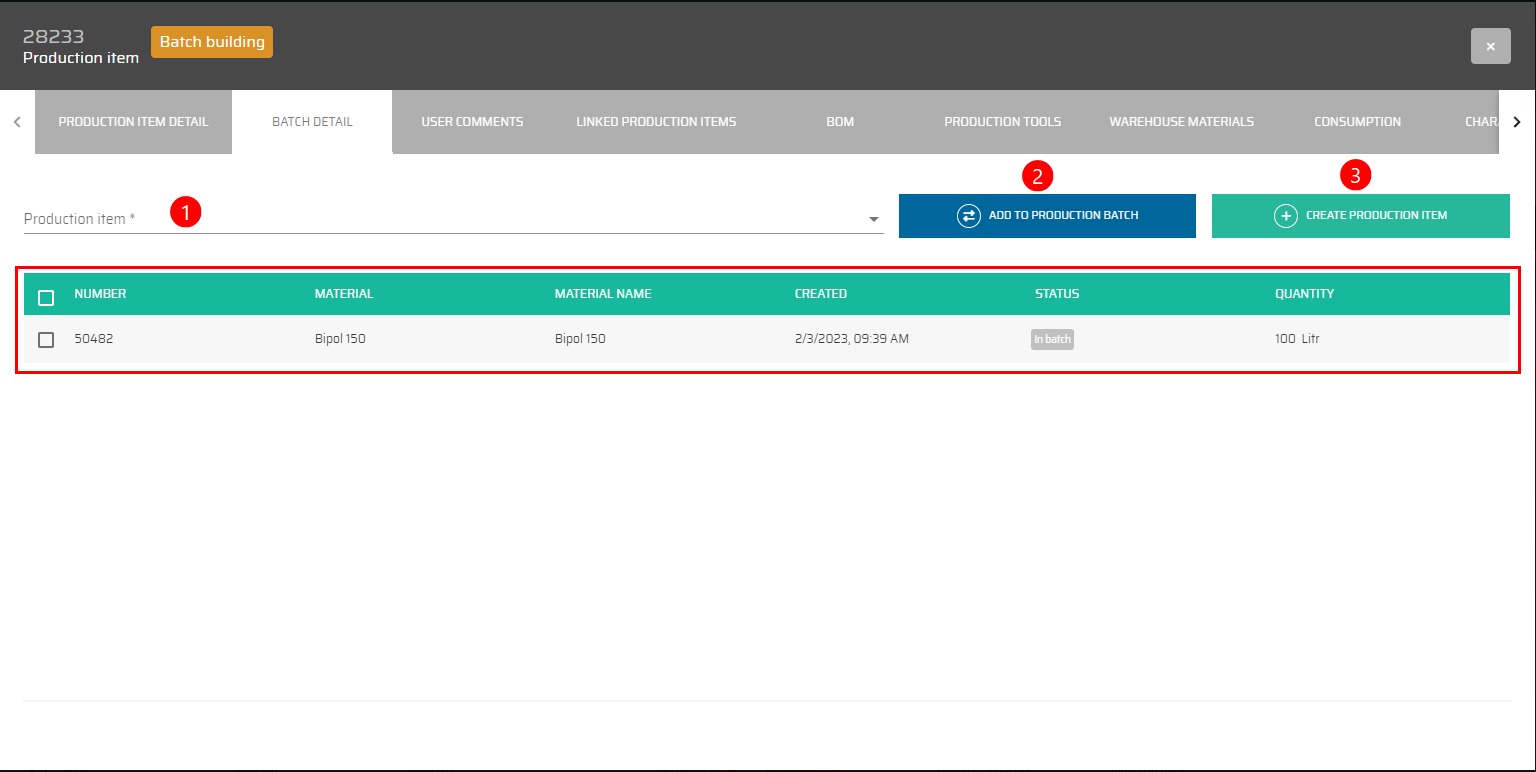Sort by the Quantity column header
The image size is (1536, 772).
point(1304,294)
